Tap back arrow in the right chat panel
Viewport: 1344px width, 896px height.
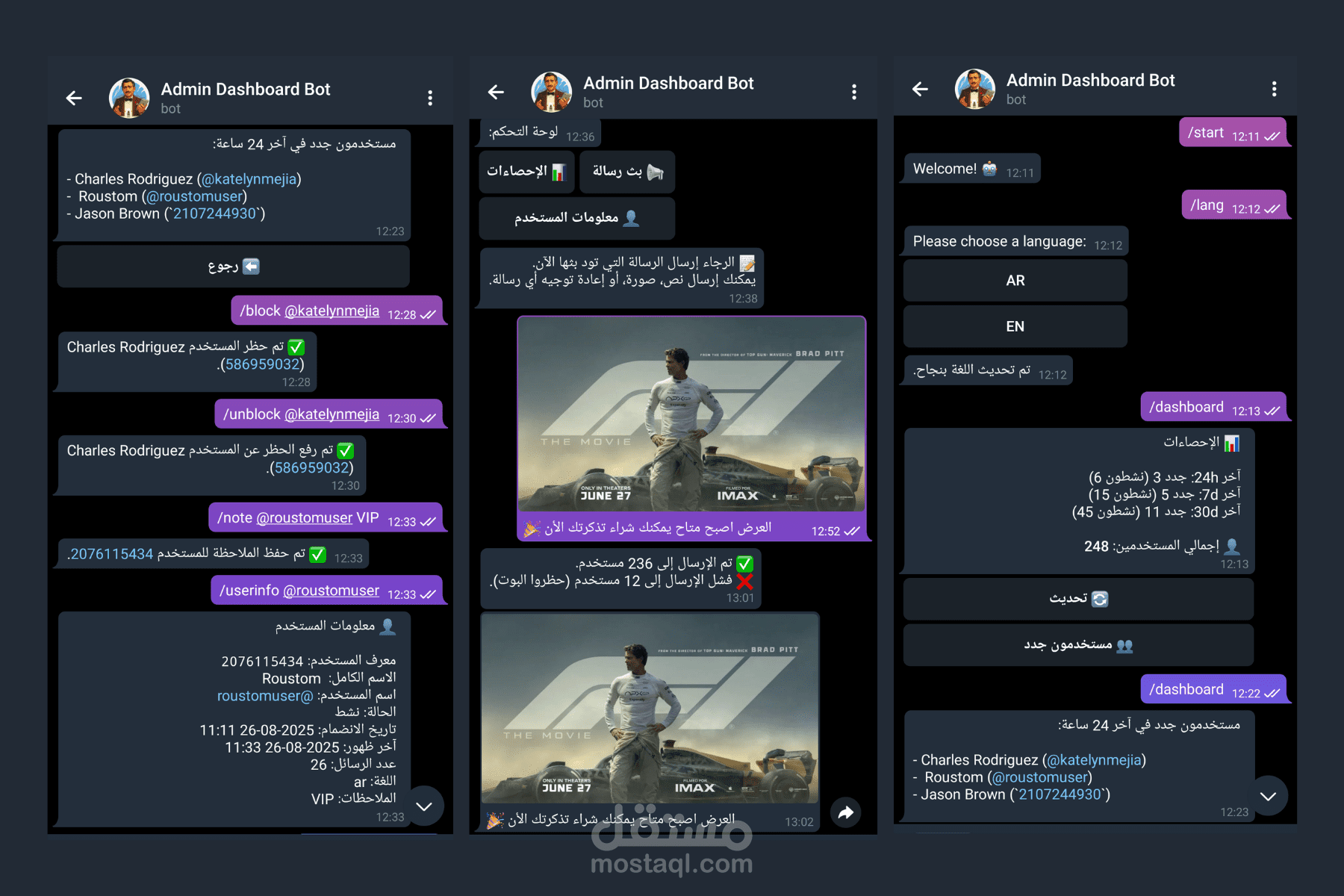[920, 89]
